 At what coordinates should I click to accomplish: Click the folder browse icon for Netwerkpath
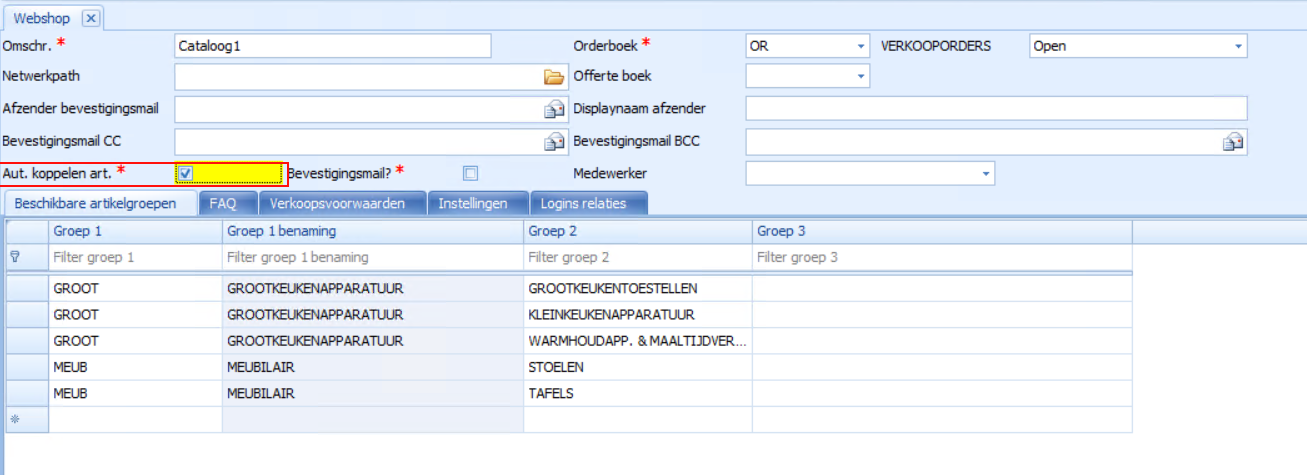(553, 77)
